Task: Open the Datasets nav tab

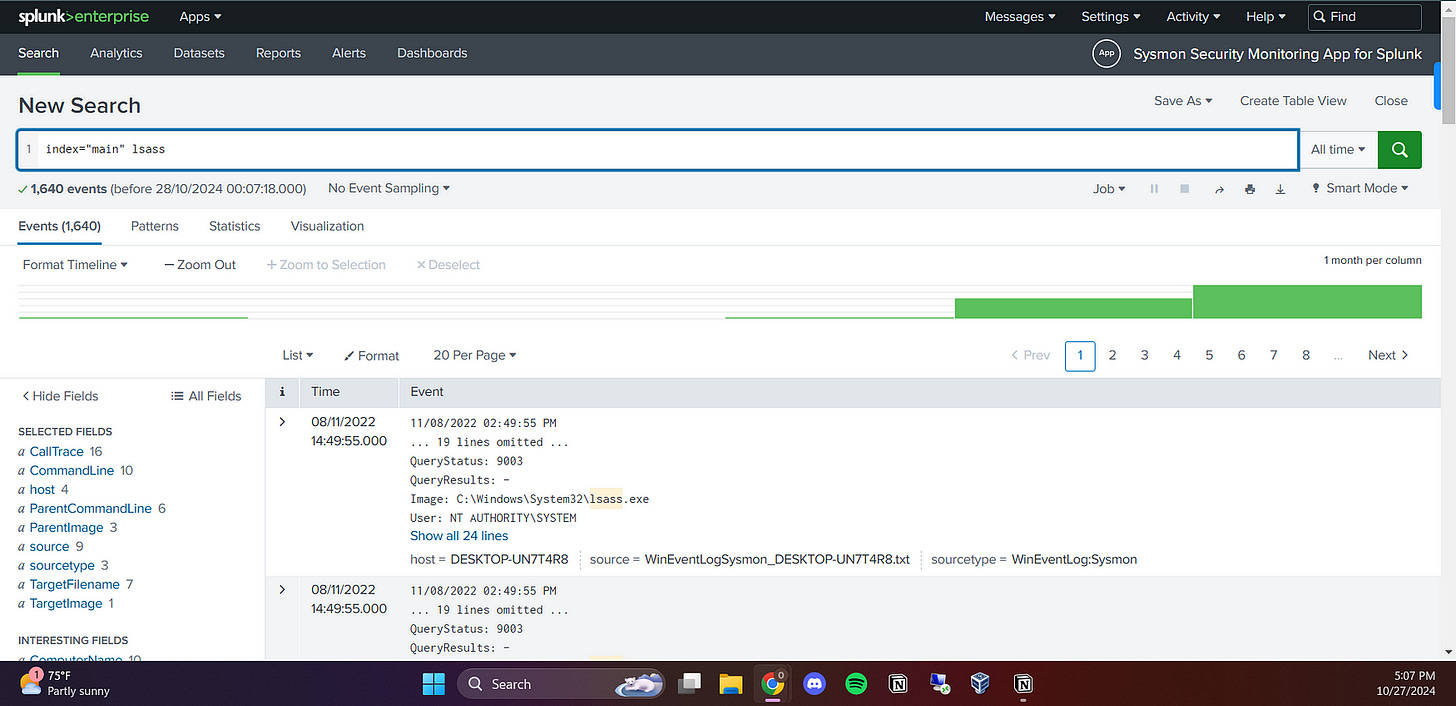Action: [x=199, y=53]
